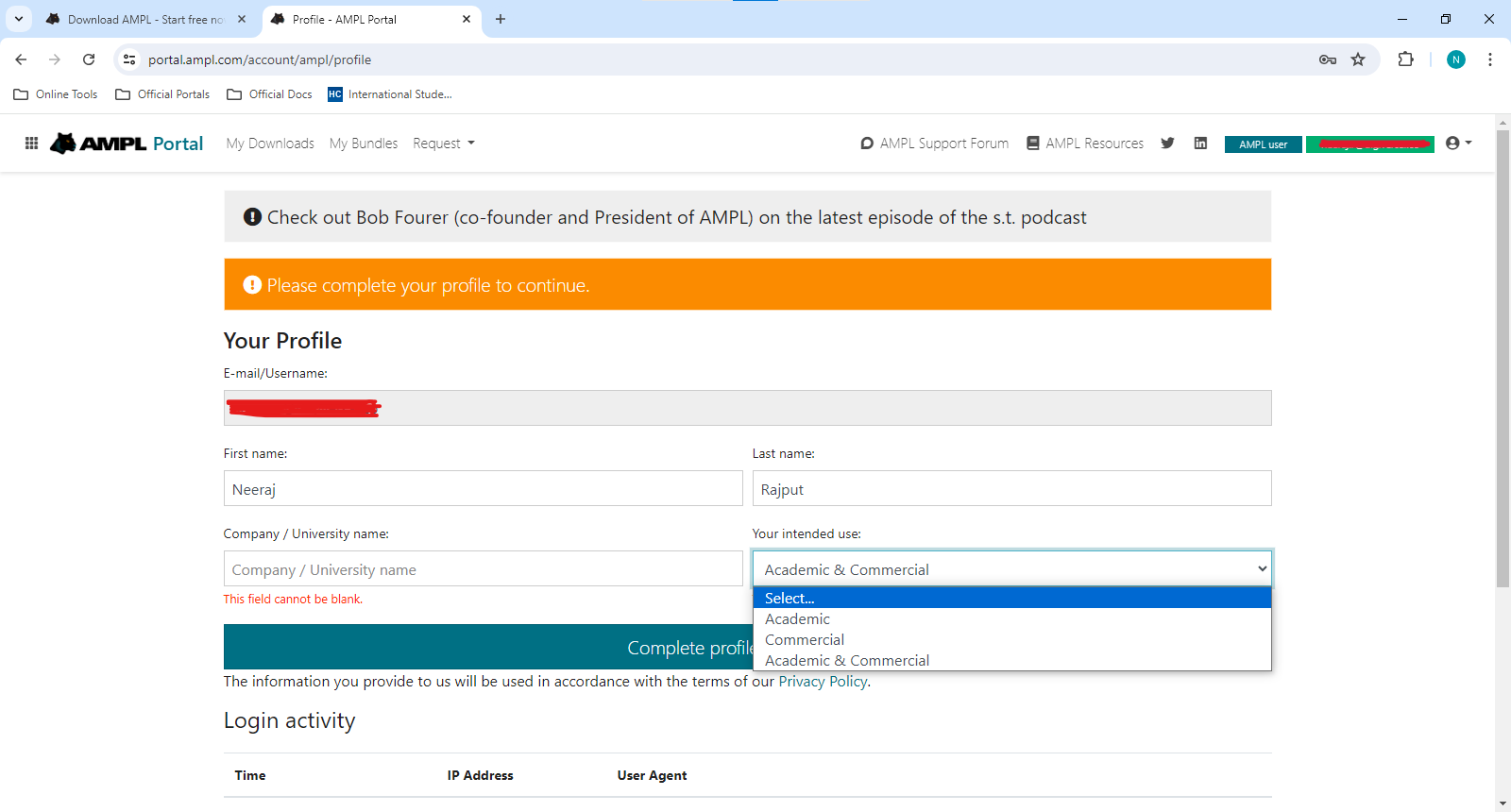Open AMPL Twitter page icon
The height and width of the screenshot is (812, 1511).
coord(1167,144)
